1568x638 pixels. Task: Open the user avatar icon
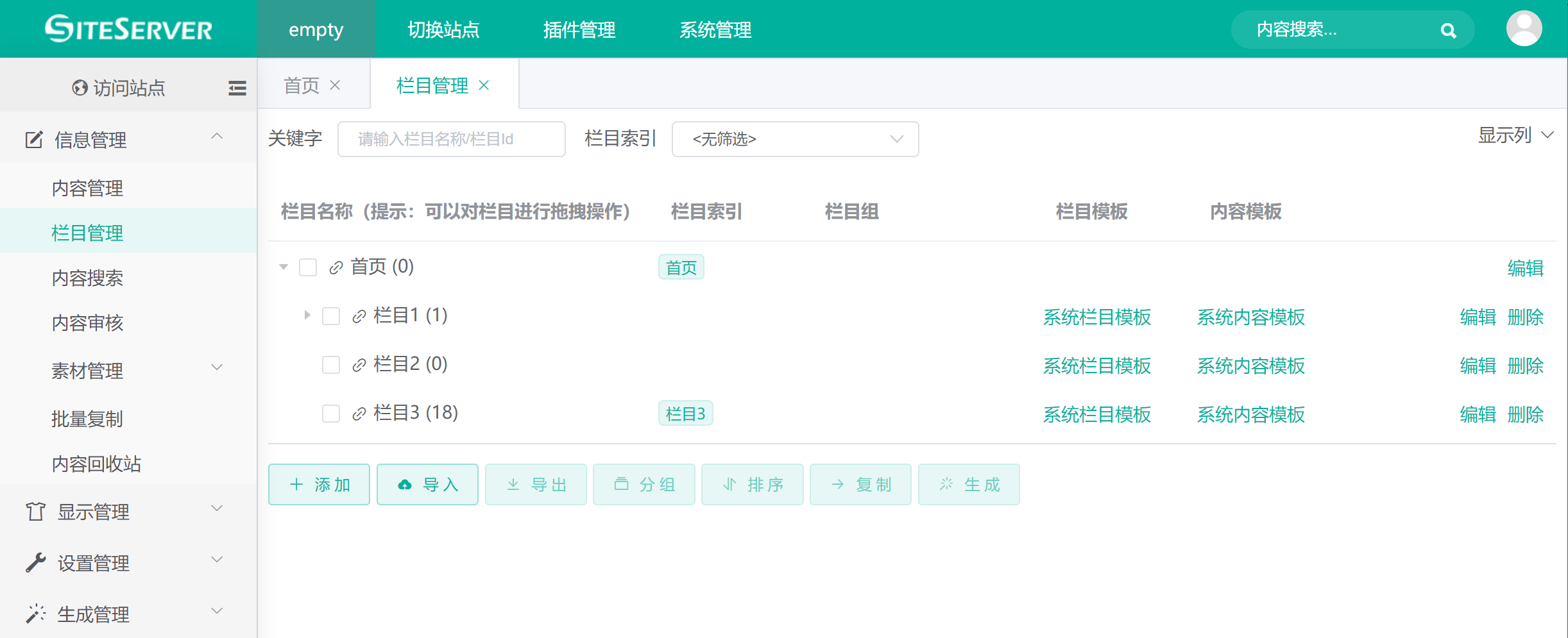1524,28
